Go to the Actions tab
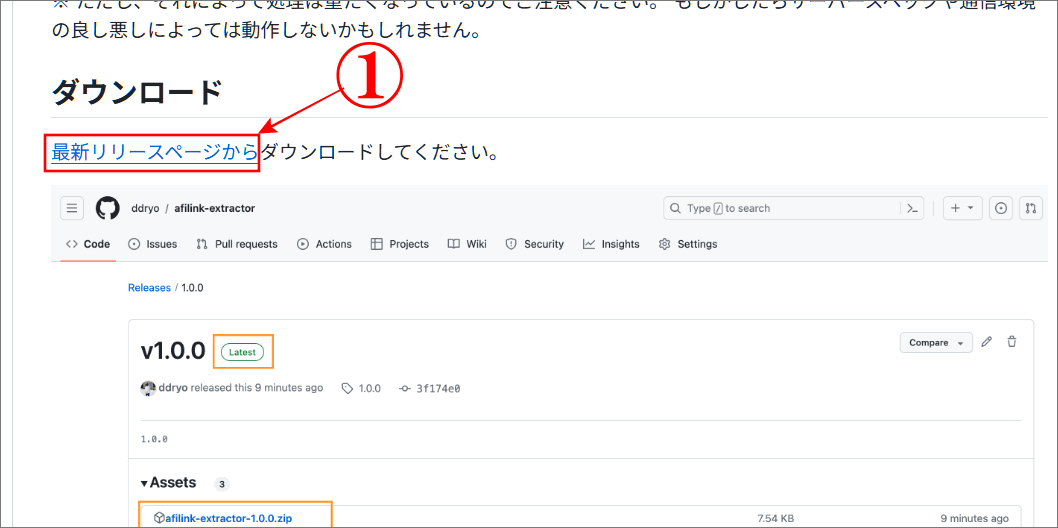 (325, 244)
